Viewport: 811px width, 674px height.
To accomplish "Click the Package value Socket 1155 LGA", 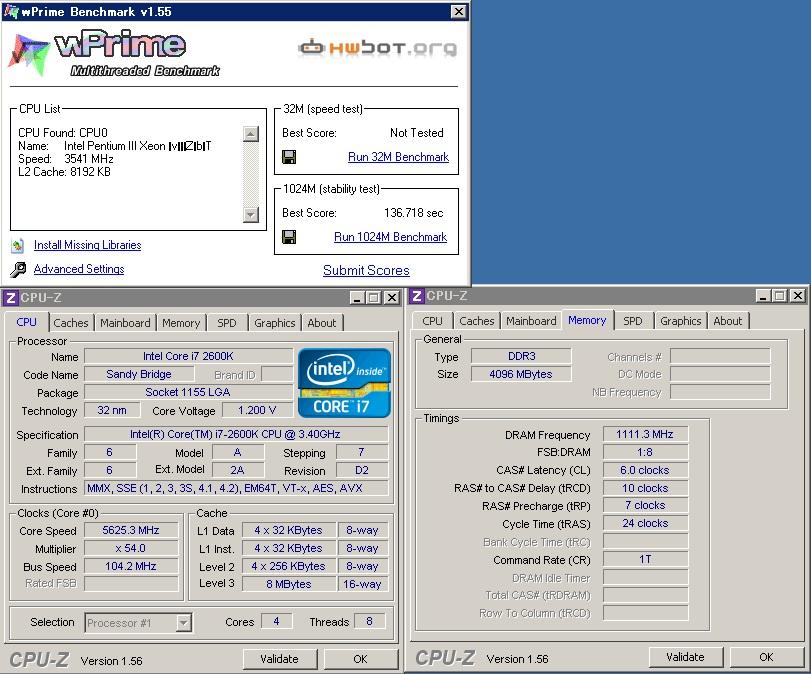I will pyautogui.click(x=188, y=392).
